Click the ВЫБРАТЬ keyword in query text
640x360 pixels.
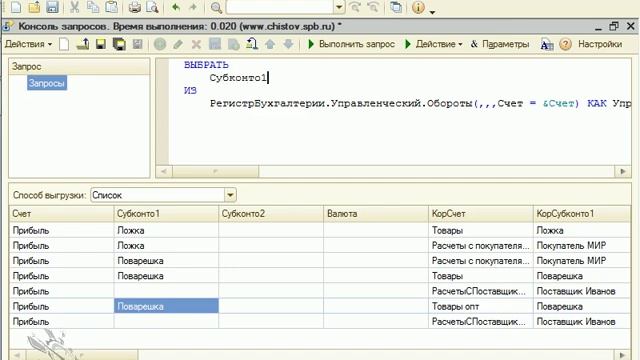(x=206, y=65)
